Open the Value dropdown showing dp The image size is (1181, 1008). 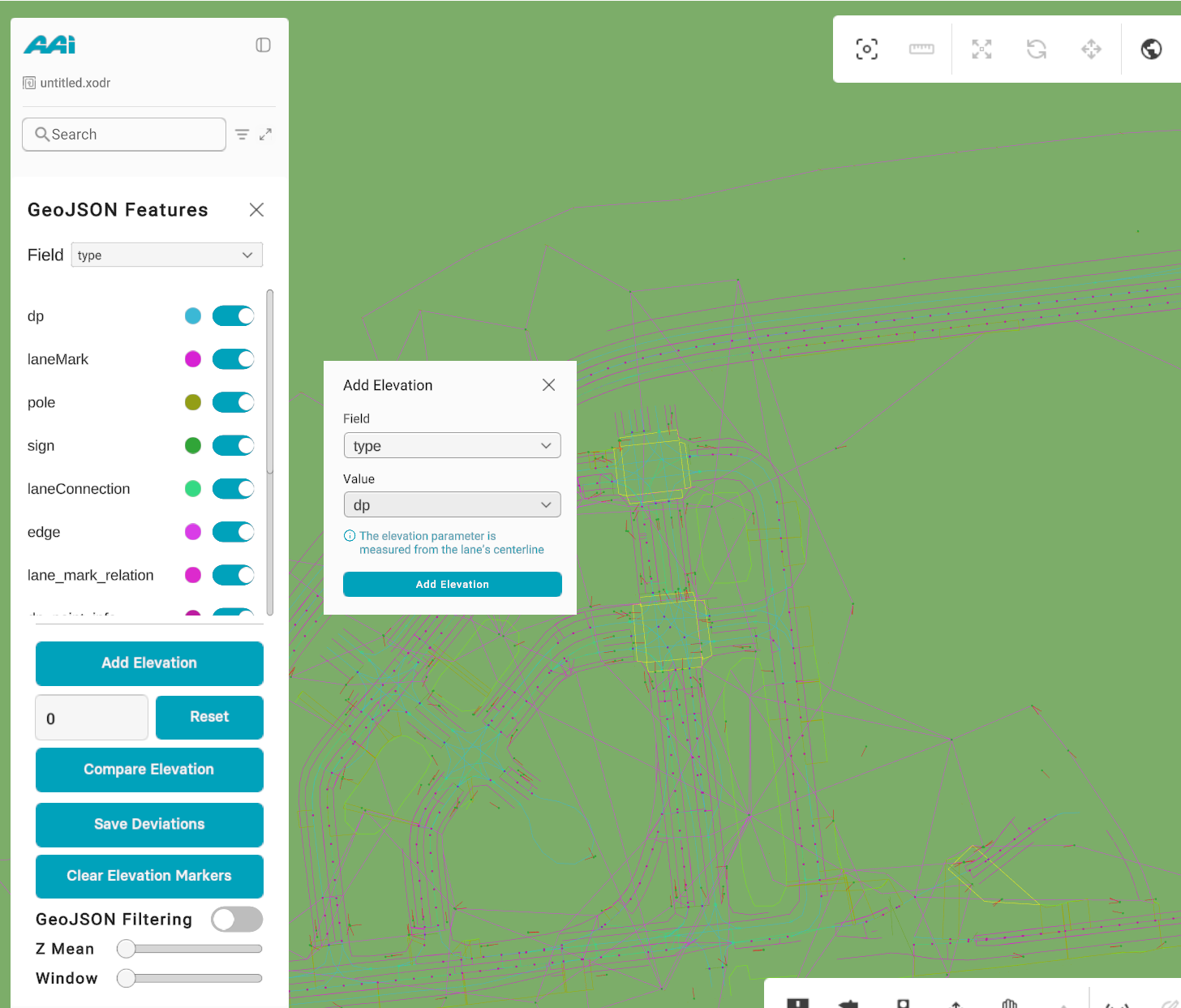[x=452, y=505]
